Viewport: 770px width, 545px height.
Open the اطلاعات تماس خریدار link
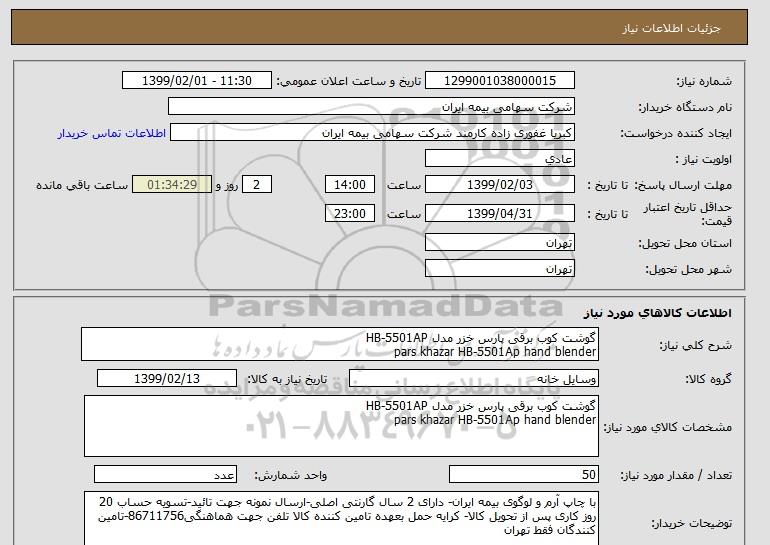coord(111,133)
